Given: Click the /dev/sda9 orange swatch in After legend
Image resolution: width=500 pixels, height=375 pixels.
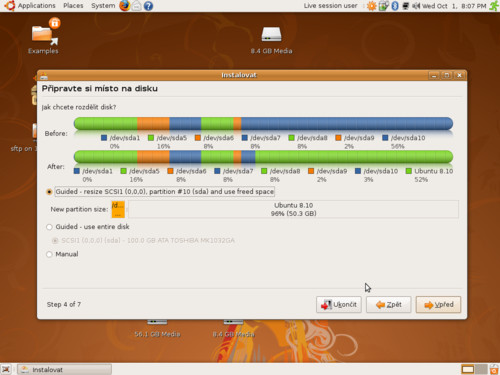Looking at the screenshot, I should point(311,171).
